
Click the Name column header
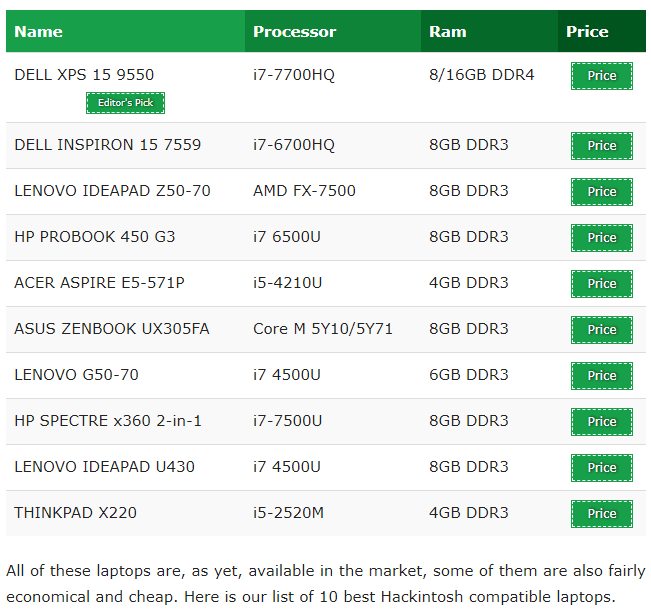click(x=39, y=32)
